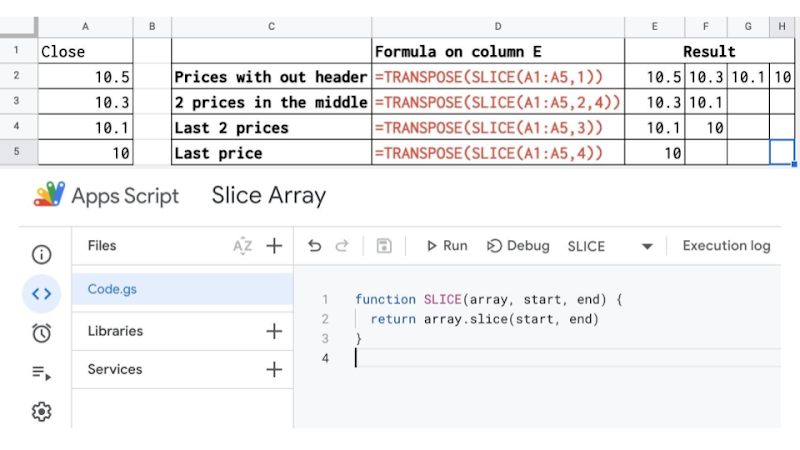The width and height of the screenshot is (800, 450).
Task: Click the redo arrow in editor toolbar
Action: [x=342, y=246]
